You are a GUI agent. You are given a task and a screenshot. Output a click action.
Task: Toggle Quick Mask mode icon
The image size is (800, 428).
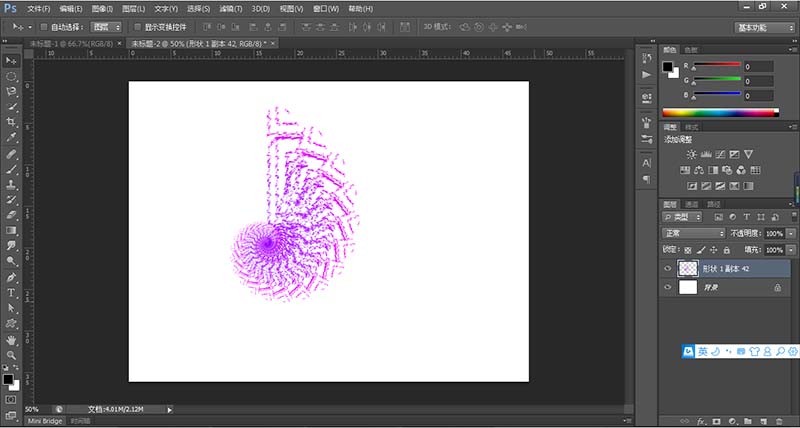coord(11,399)
